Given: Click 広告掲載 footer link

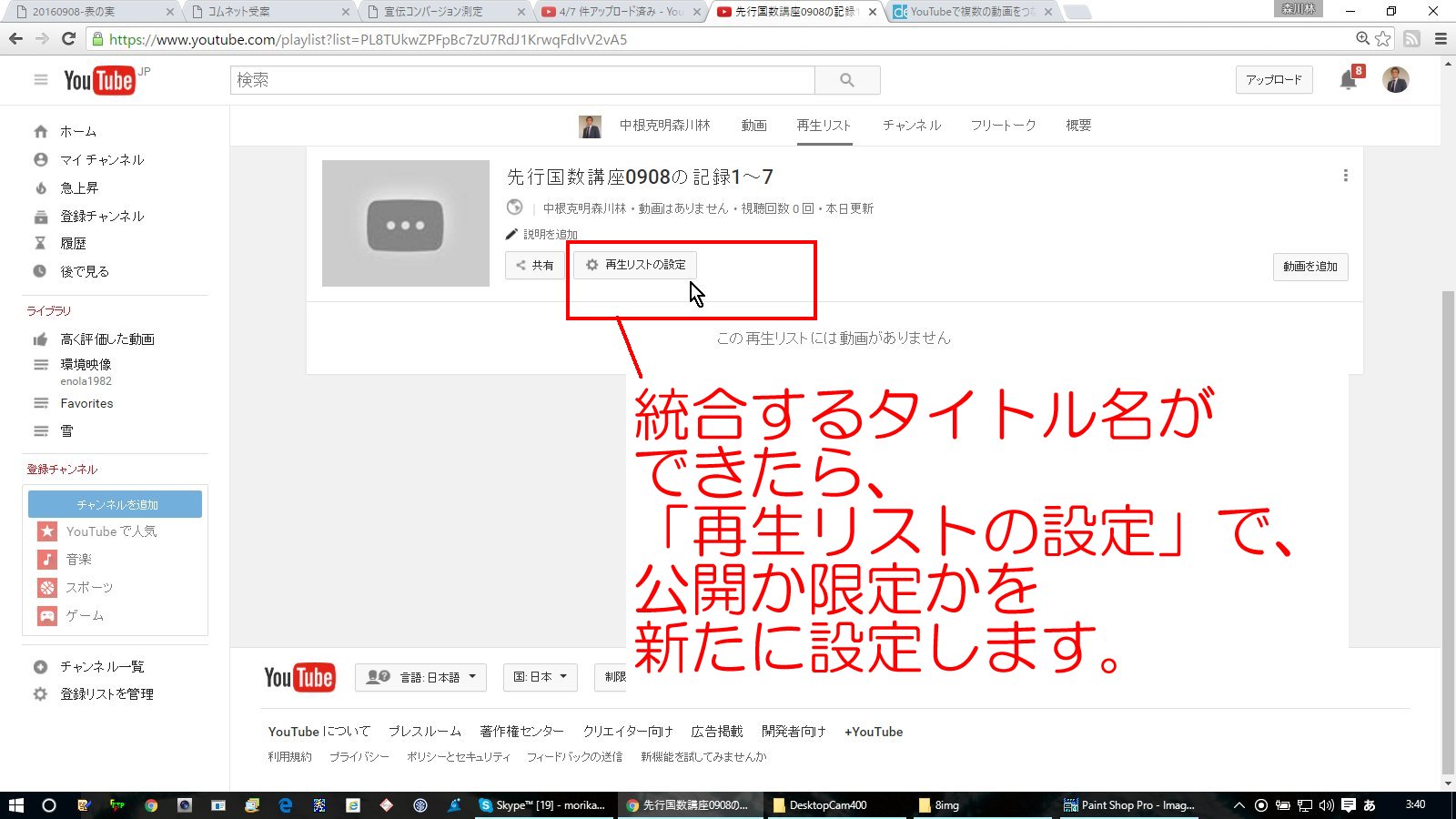Looking at the screenshot, I should (717, 732).
